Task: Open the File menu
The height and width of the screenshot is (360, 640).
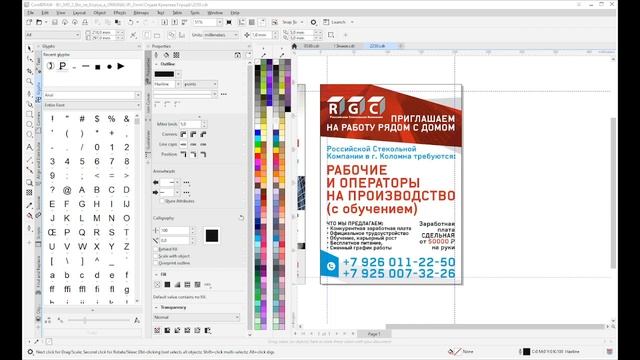Action: point(31,13)
